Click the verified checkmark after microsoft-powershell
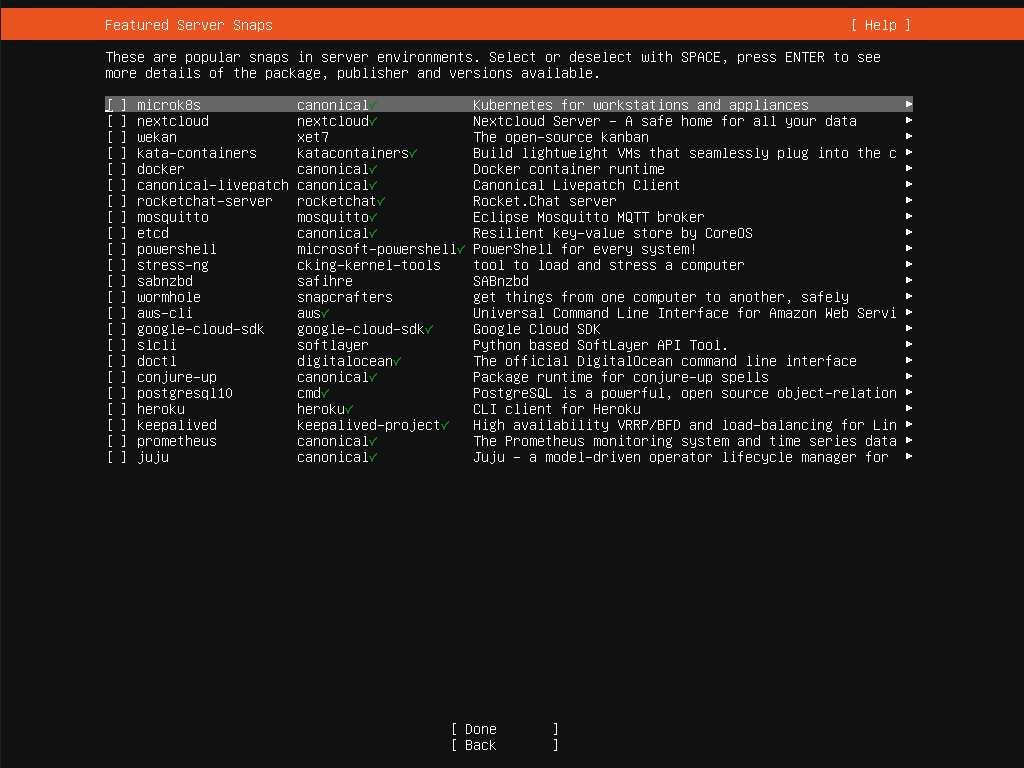 click(x=461, y=249)
